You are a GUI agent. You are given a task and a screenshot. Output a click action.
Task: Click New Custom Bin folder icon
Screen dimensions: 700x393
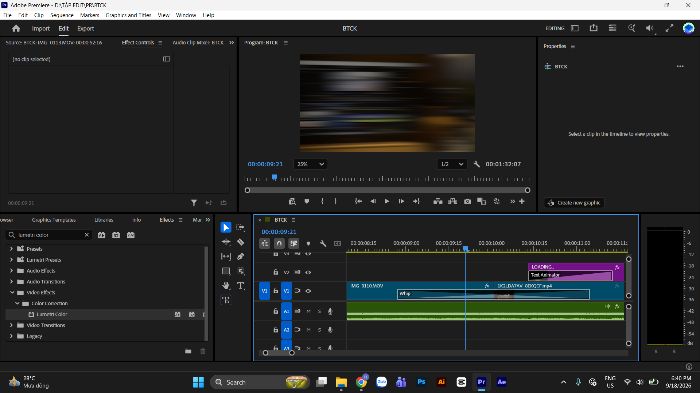[188, 351]
